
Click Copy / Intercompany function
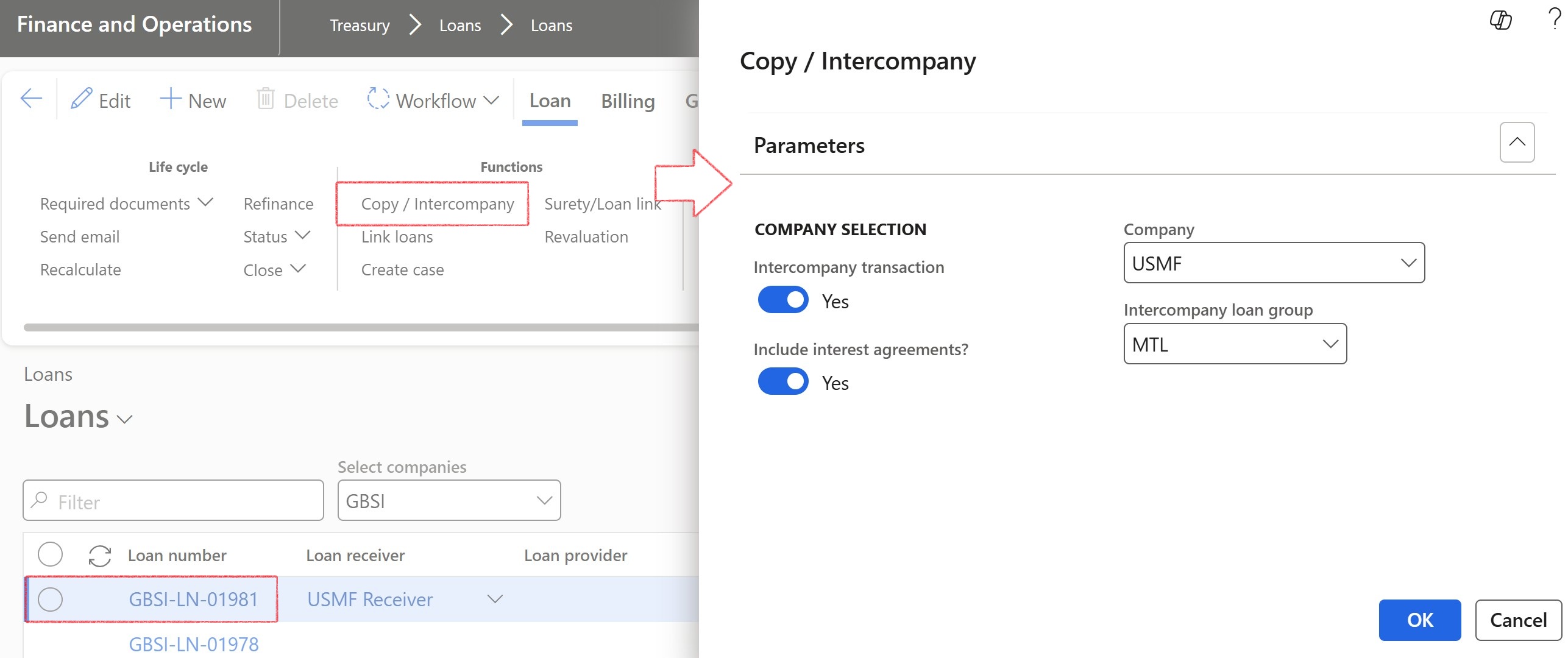coord(438,203)
